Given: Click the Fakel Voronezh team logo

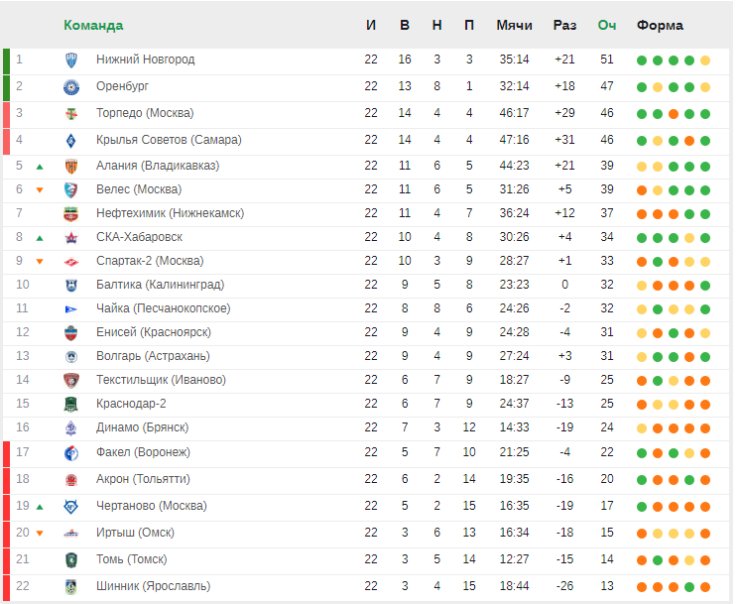Looking at the screenshot, I should pos(71,453).
